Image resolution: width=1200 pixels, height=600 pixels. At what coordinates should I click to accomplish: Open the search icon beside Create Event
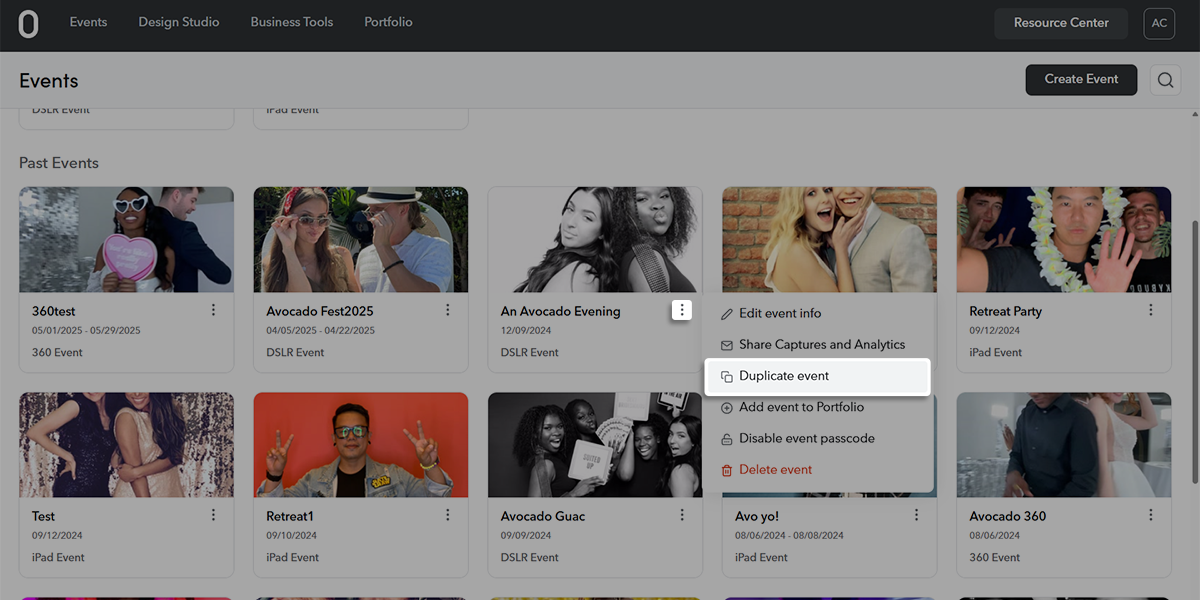(1165, 80)
